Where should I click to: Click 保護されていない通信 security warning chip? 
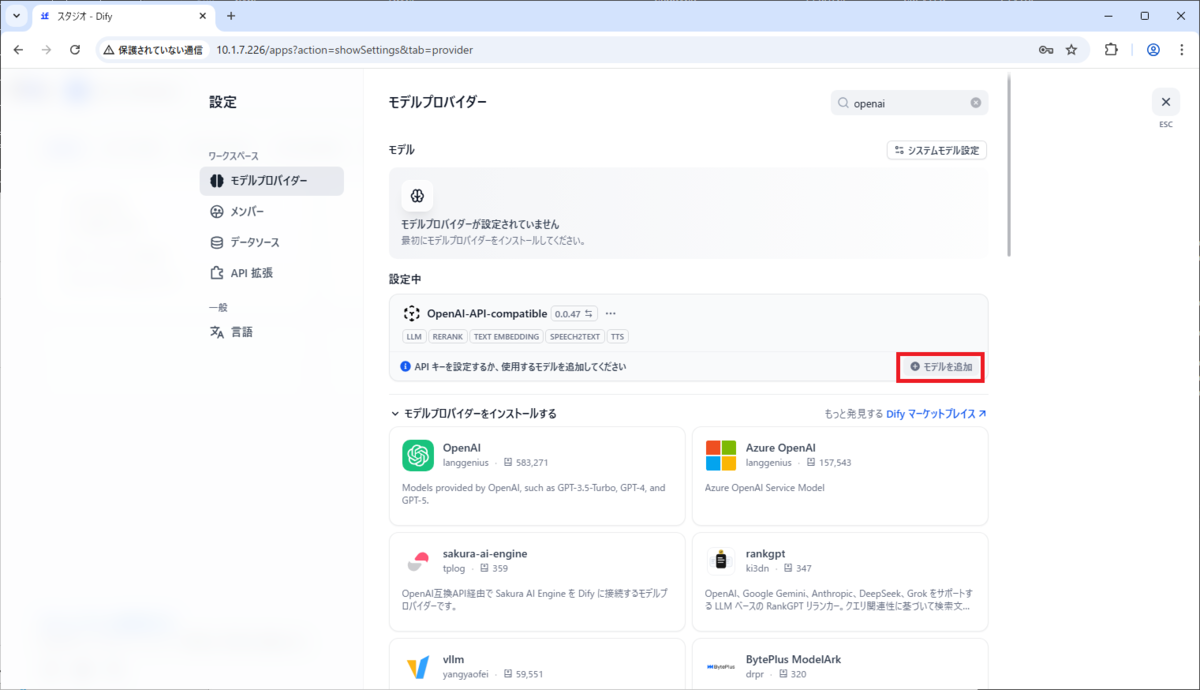click(154, 49)
